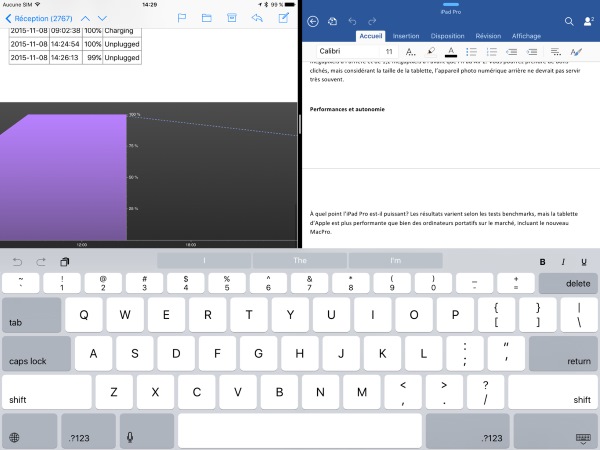This screenshot has height=450, width=600.
Task: Tap the left .?123 symbols key
Action: click(88, 431)
